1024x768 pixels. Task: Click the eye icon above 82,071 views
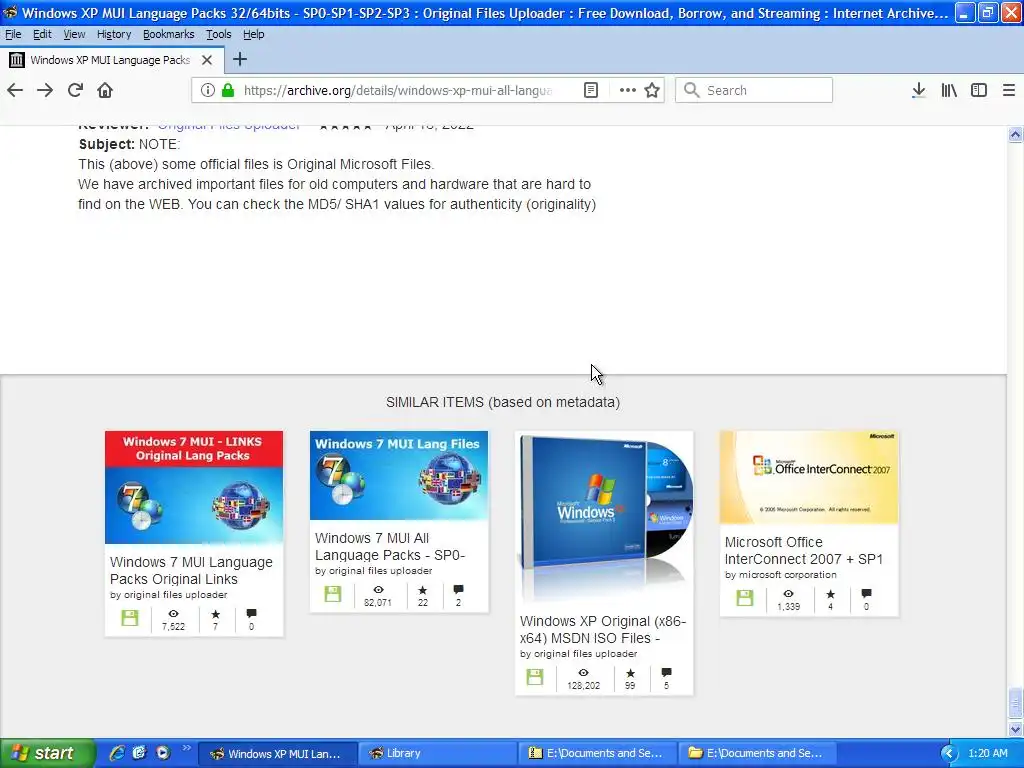click(378, 590)
